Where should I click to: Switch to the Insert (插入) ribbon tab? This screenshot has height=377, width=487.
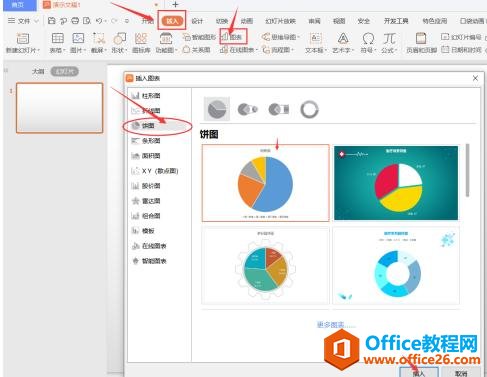tap(172, 21)
